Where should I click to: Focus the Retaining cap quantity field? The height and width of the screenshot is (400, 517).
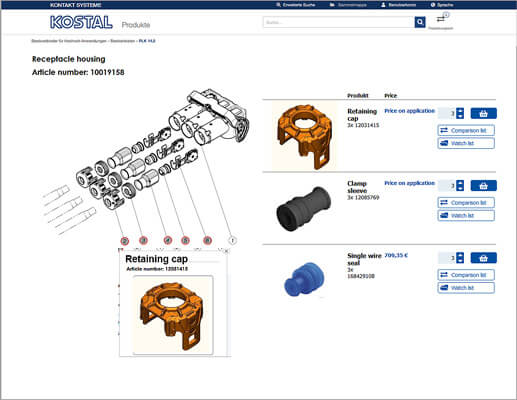(447, 113)
